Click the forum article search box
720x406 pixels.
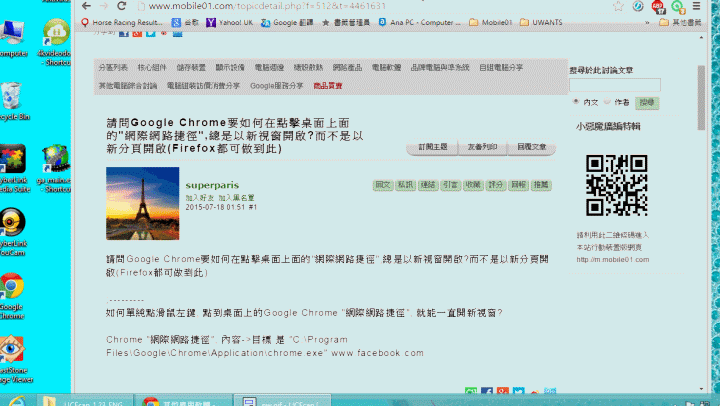pos(615,85)
